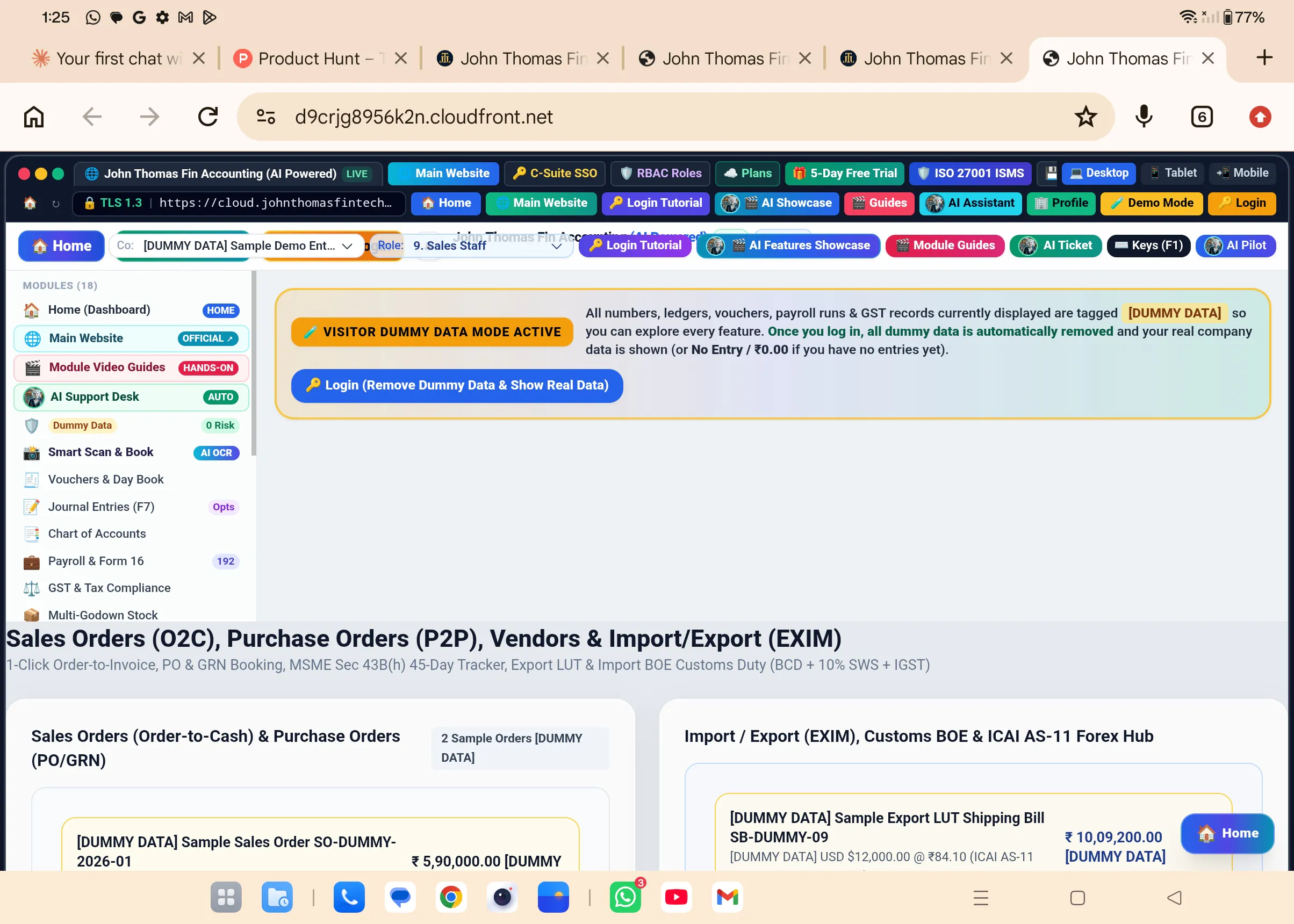Screen dimensions: 1294x924
Task: Click Login (Remove Dummy Data) button
Action: coord(457,385)
